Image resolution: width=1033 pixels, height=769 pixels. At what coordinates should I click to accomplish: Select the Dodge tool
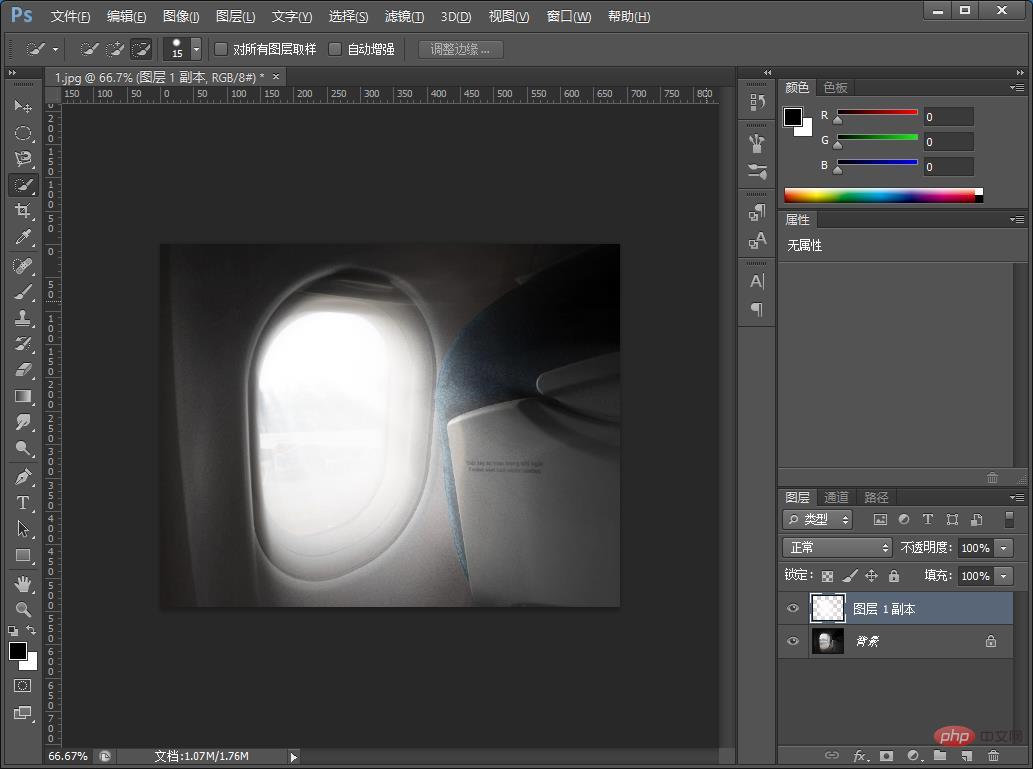coord(23,448)
